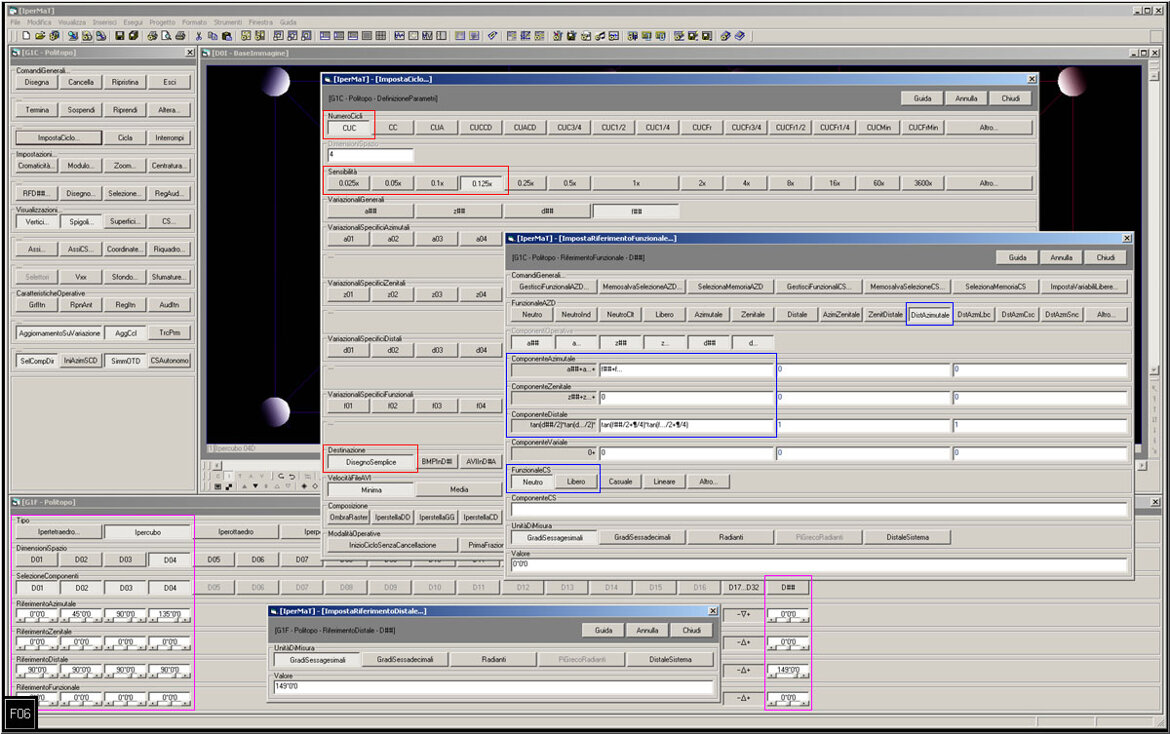Click the Print Preview magnifier toolbar icon

166,36
